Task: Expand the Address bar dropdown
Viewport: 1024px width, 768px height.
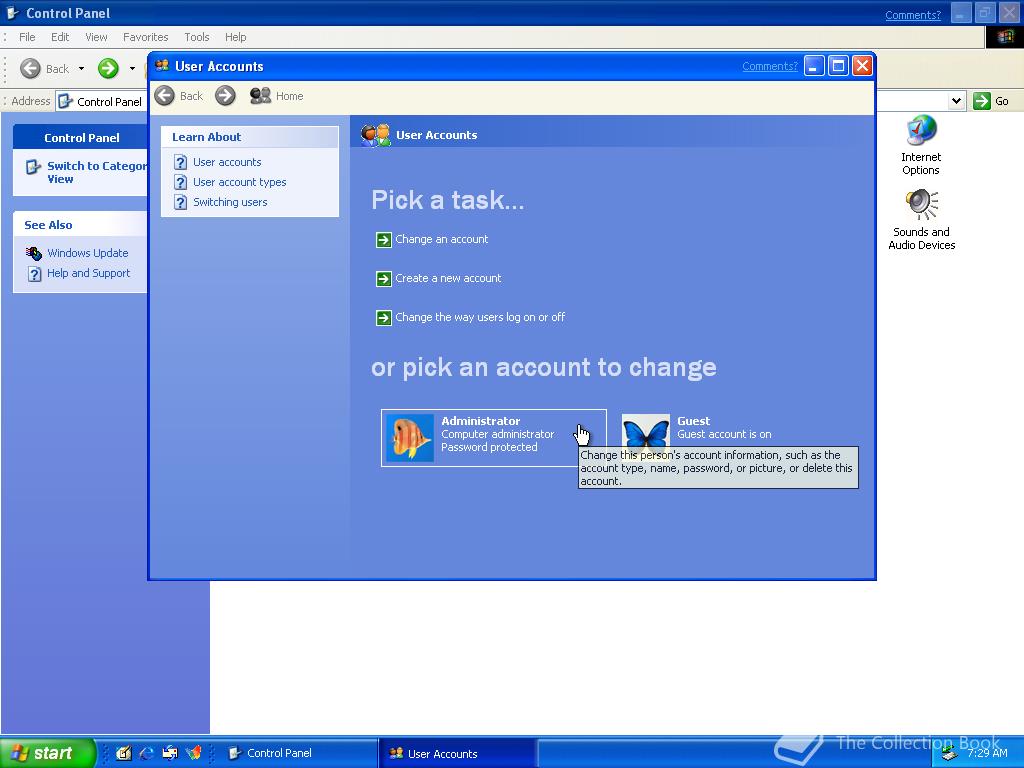Action: click(x=957, y=101)
